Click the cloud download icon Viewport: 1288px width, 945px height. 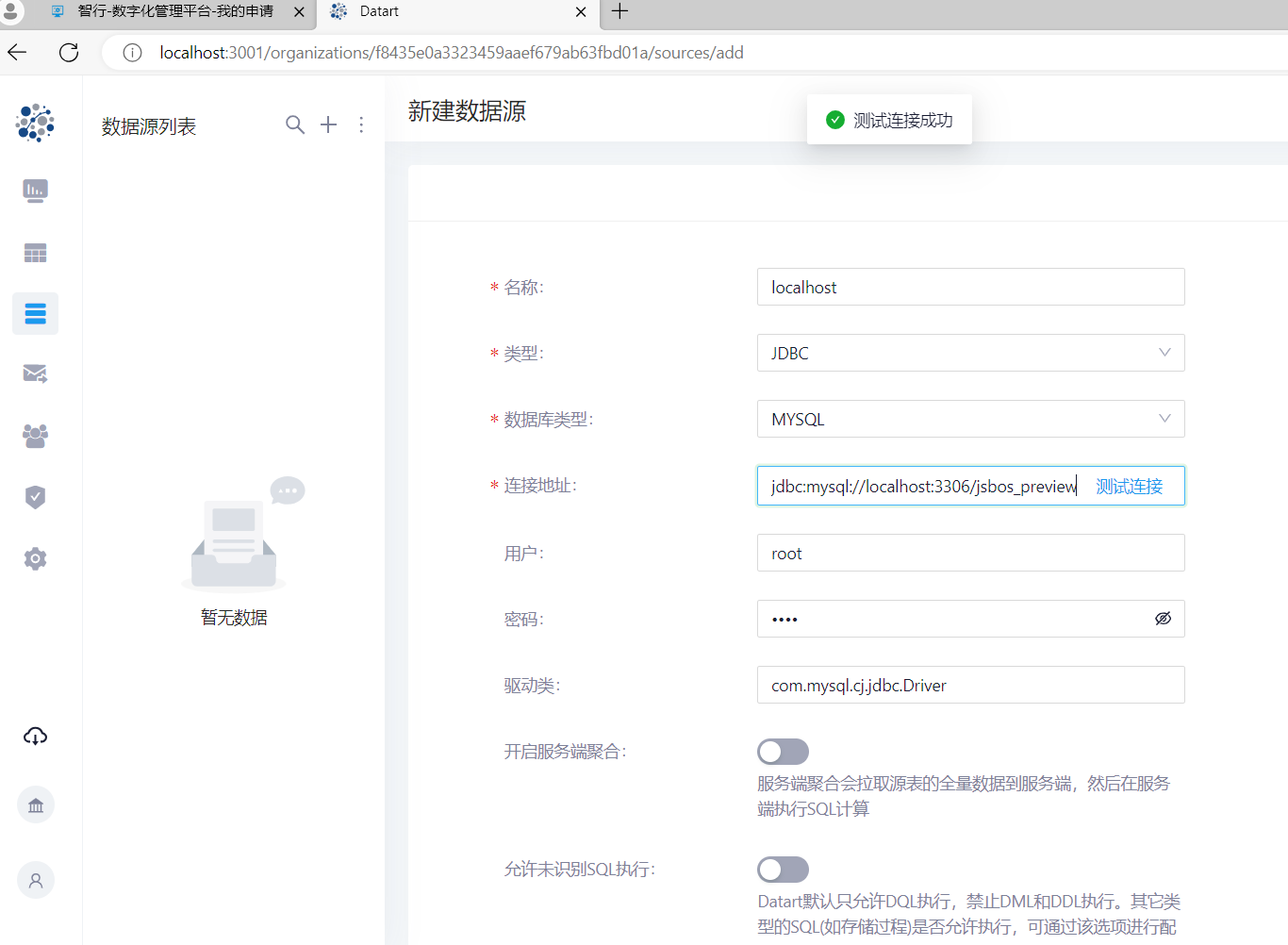point(35,737)
